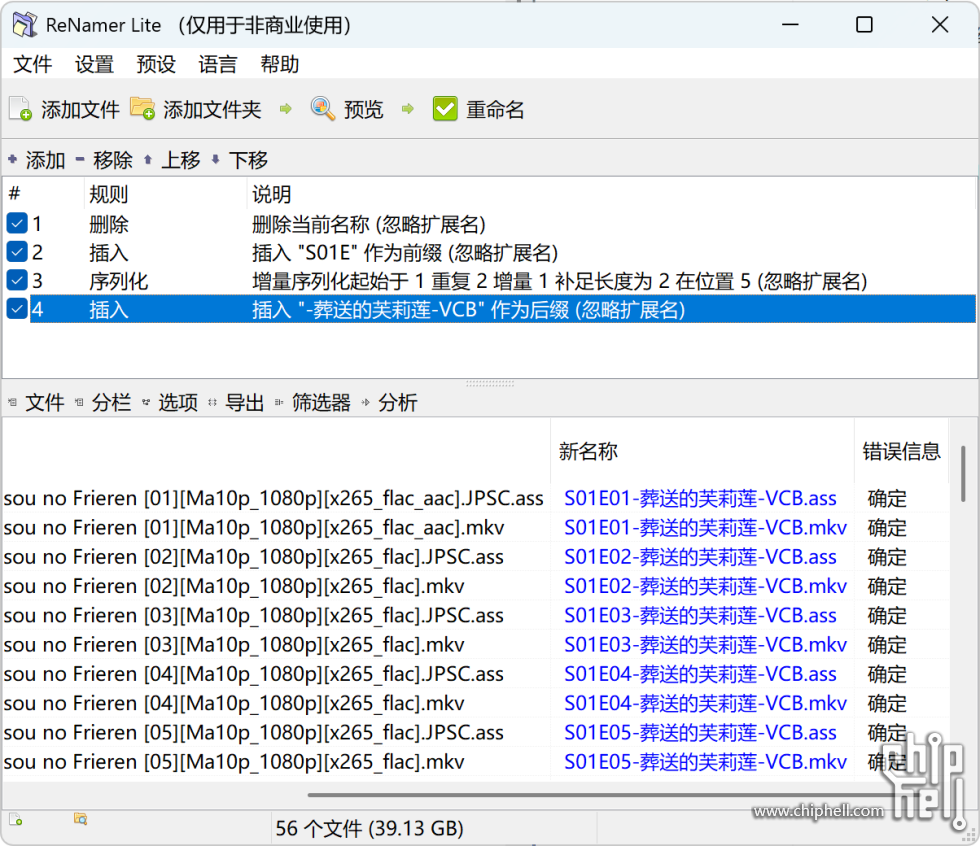Open the 设置 menu
The width and height of the screenshot is (980, 846).
pos(94,64)
